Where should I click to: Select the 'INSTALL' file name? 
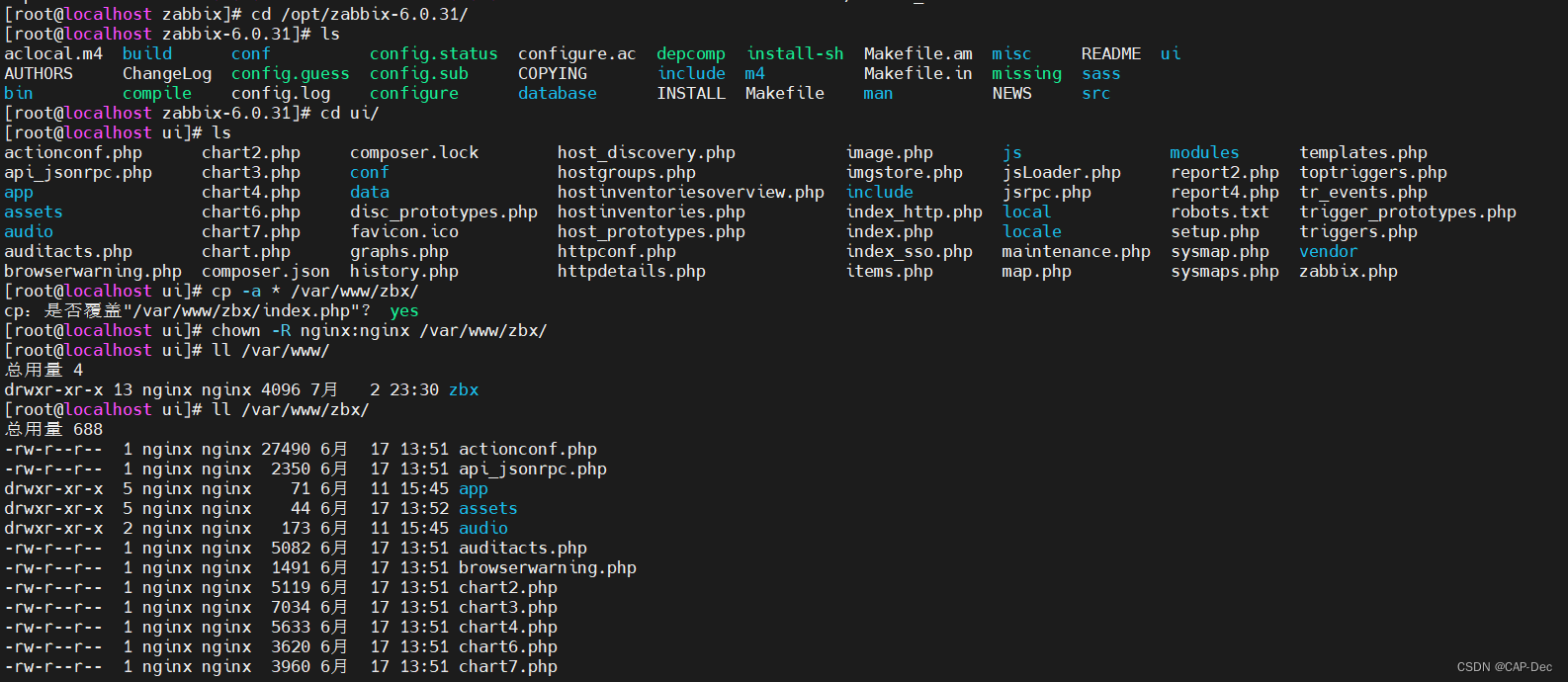pyautogui.click(x=691, y=93)
